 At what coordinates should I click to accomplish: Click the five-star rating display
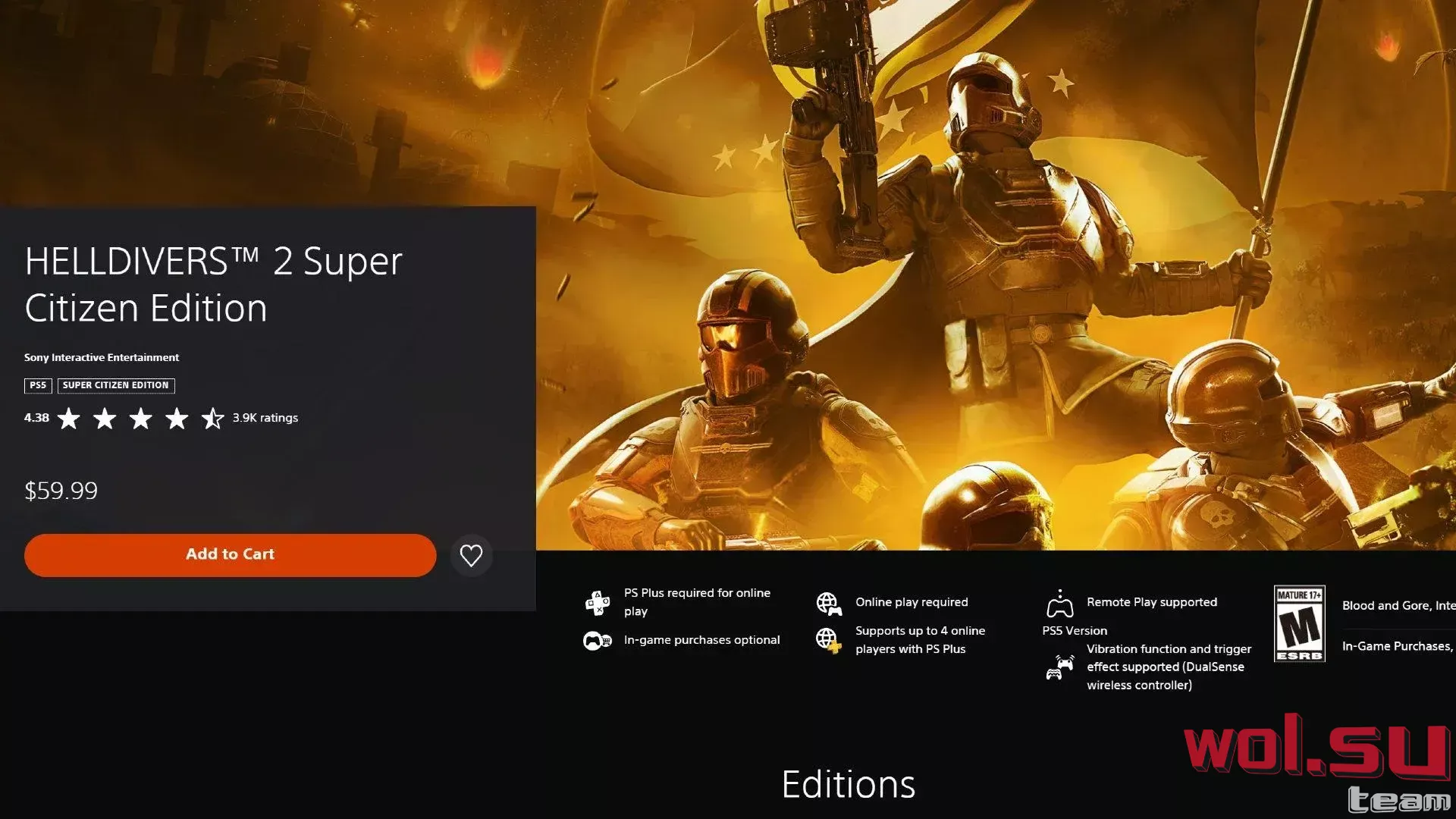coord(140,418)
